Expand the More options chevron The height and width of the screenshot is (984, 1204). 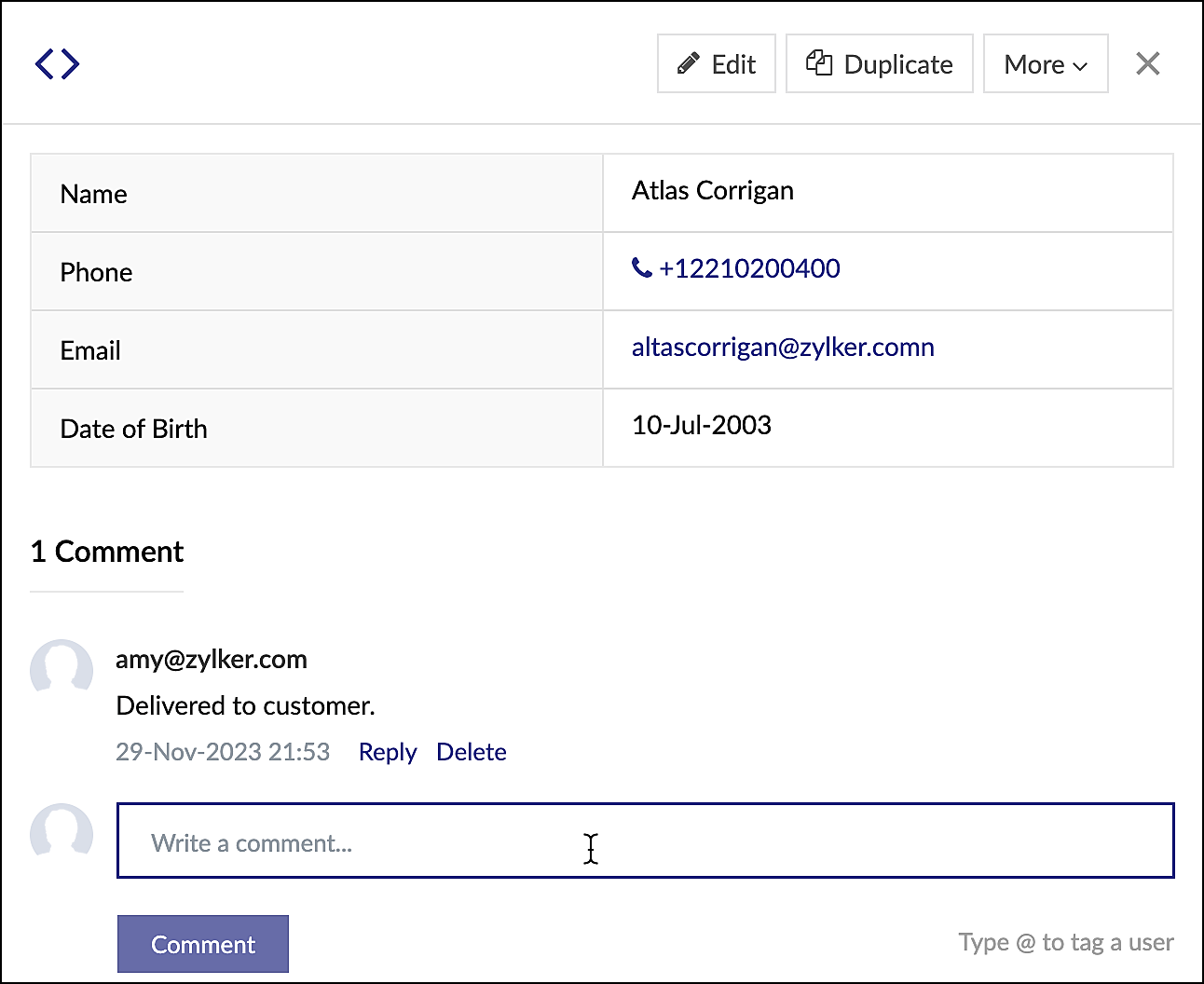click(1080, 65)
